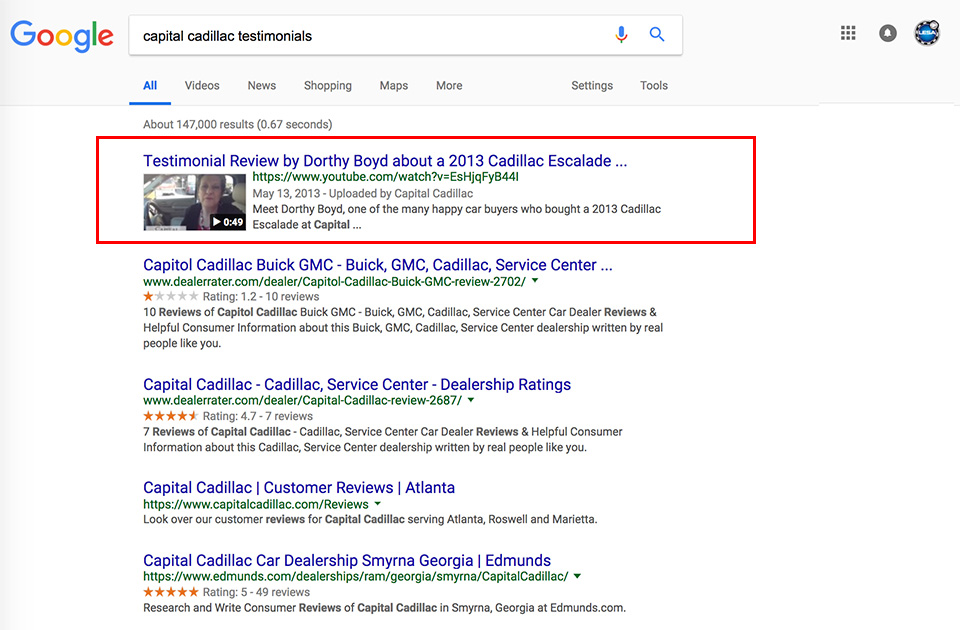The height and width of the screenshot is (630, 960).
Task: Switch to the News tab
Action: [x=261, y=86]
